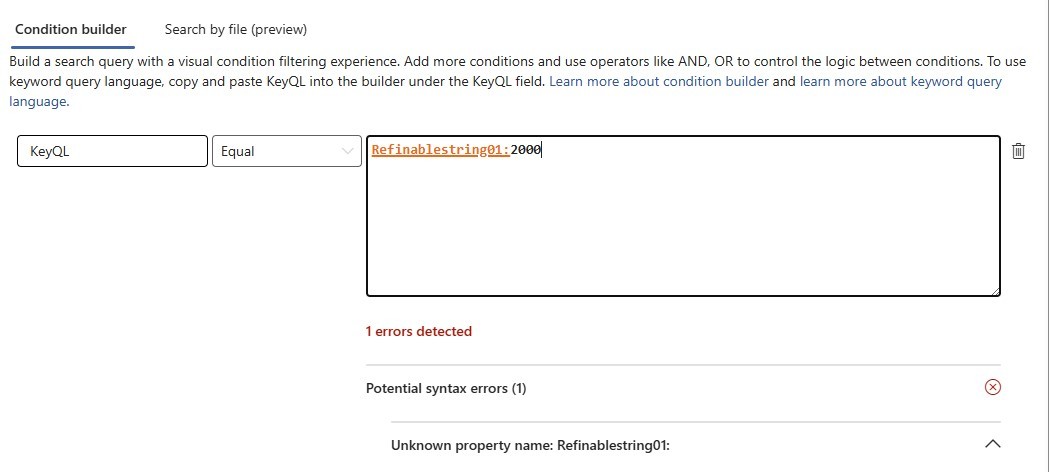
Task: Click the Build a search query description text
Action: (517, 62)
